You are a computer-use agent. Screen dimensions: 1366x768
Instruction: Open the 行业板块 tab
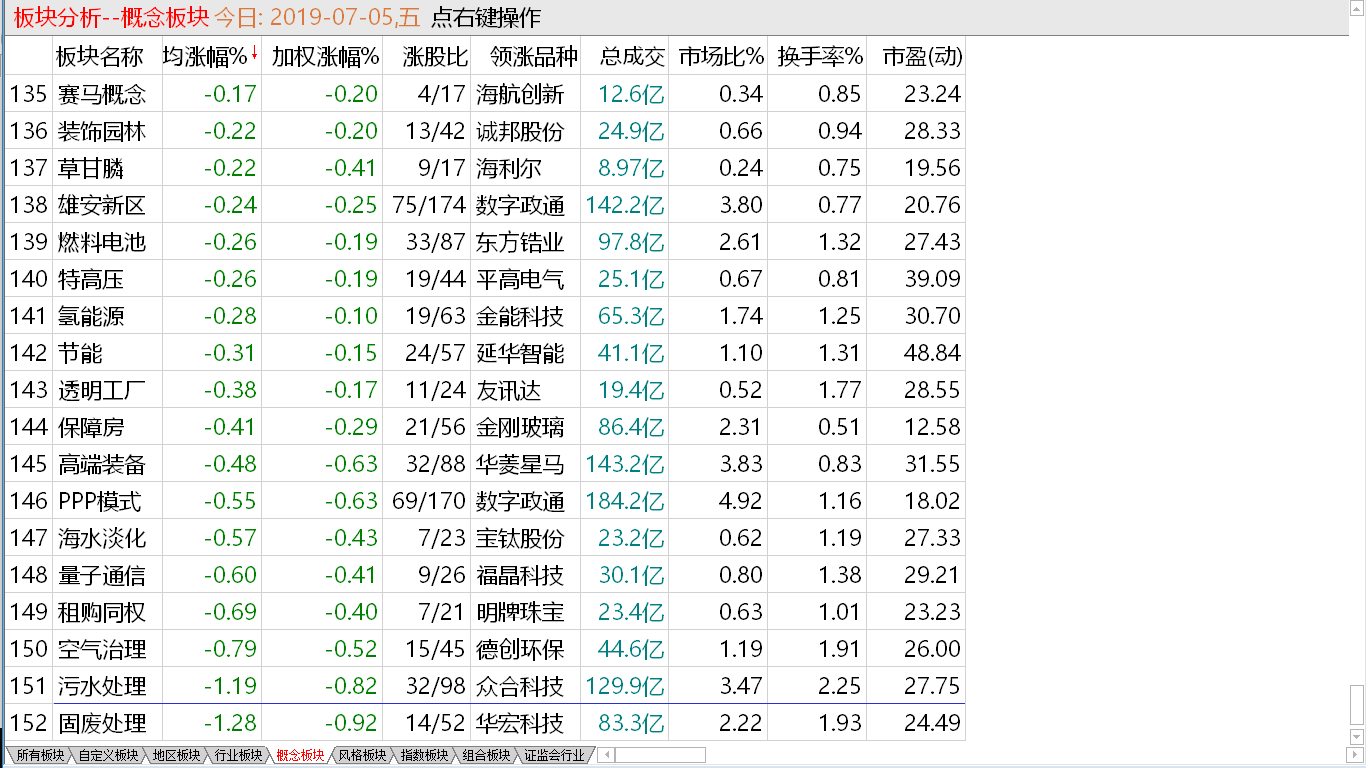[x=238, y=756]
